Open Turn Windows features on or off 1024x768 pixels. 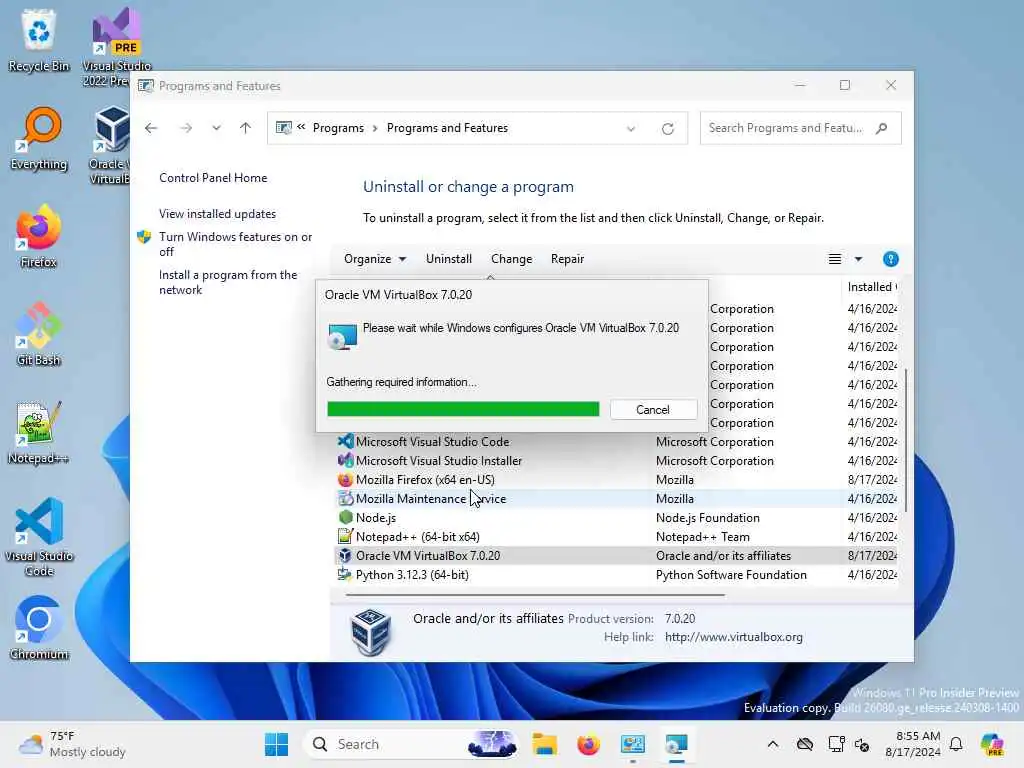pyautogui.click(x=235, y=244)
